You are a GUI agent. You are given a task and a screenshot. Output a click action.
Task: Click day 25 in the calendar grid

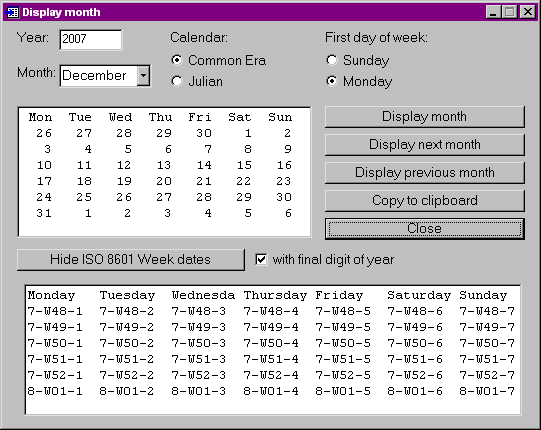coord(84,197)
